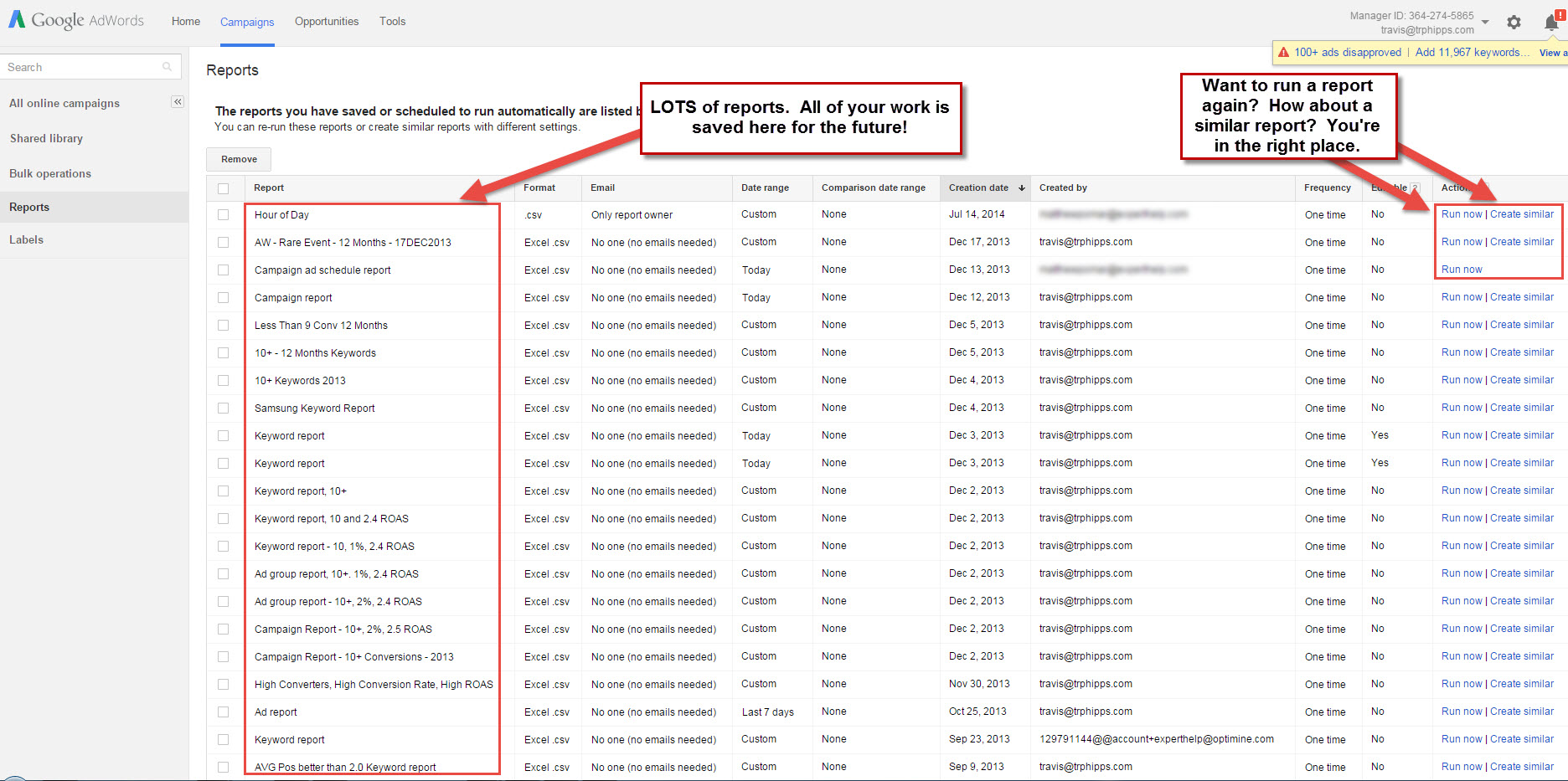Screen dimensions: 1568x781
Task: Click the search magnifier icon
Action: 167,66
